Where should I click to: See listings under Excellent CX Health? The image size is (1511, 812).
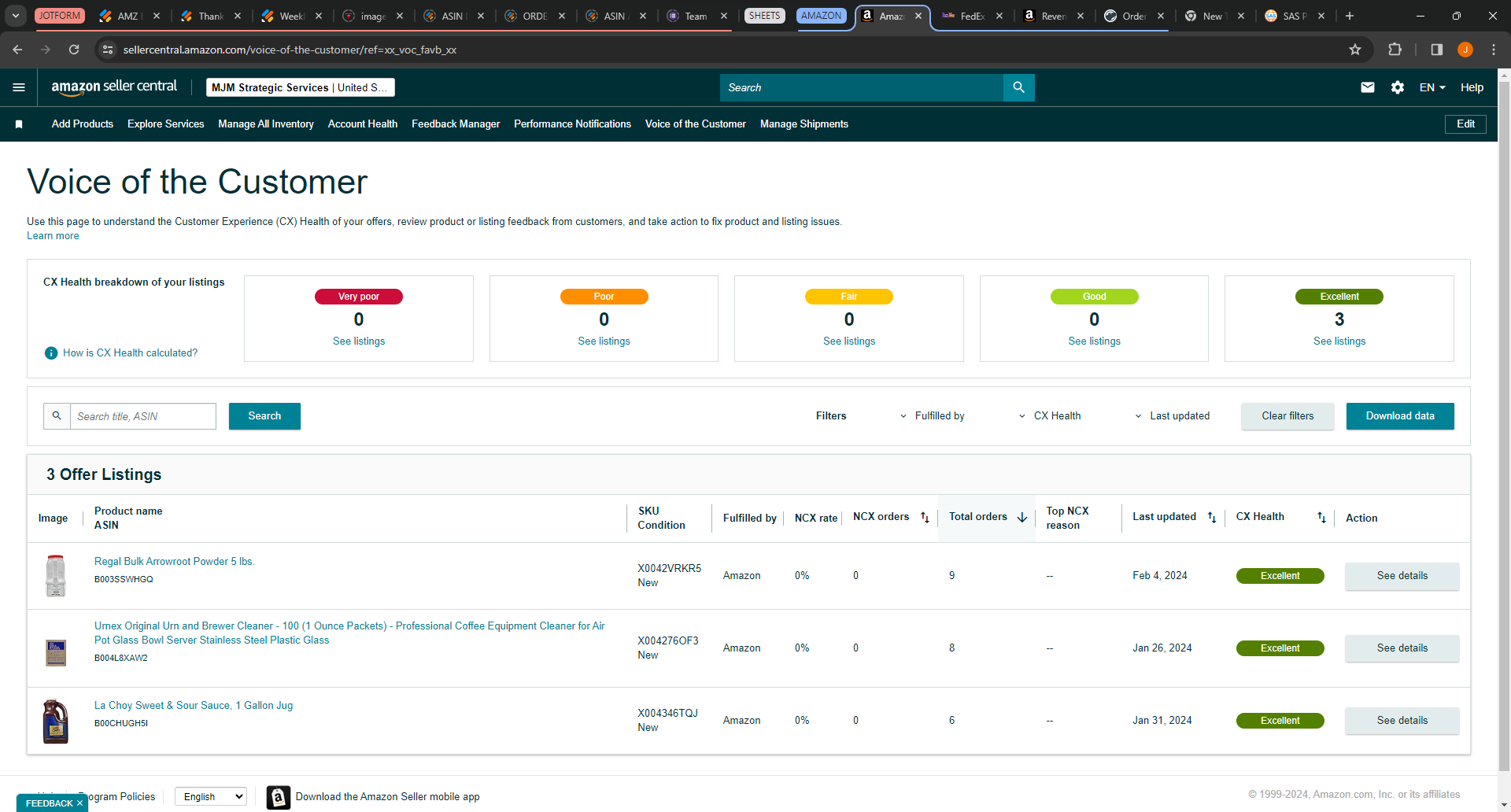tap(1339, 341)
